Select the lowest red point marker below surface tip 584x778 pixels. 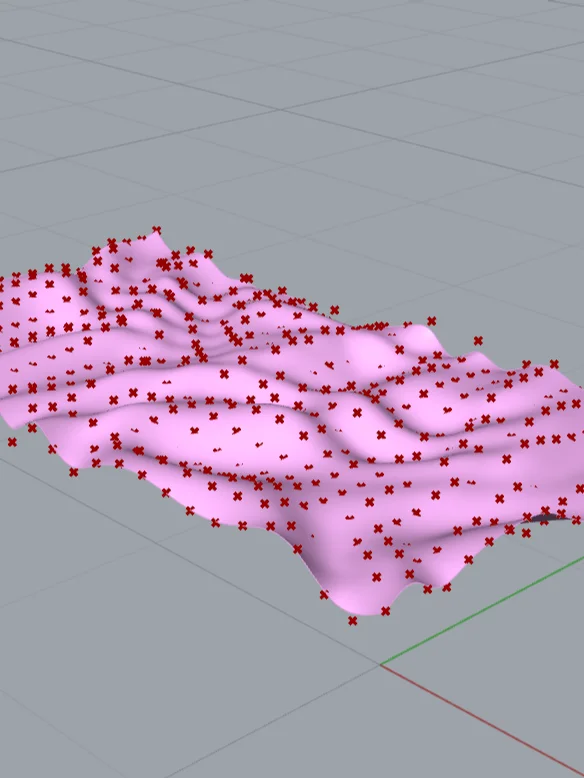click(x=352, y=621)
